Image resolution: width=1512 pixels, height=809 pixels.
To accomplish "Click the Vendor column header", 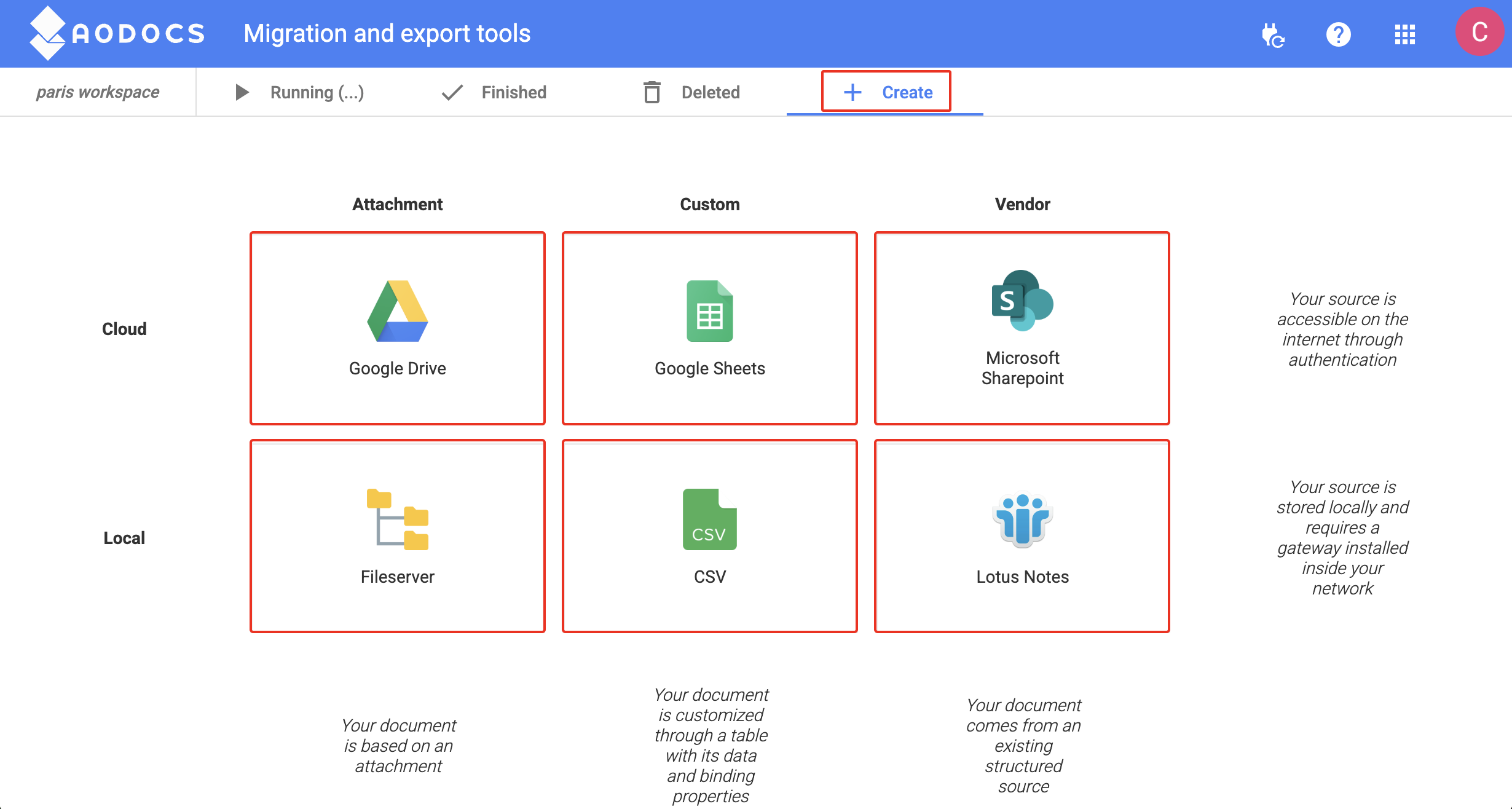I will pyautogui.click(x=1023, y=204).
